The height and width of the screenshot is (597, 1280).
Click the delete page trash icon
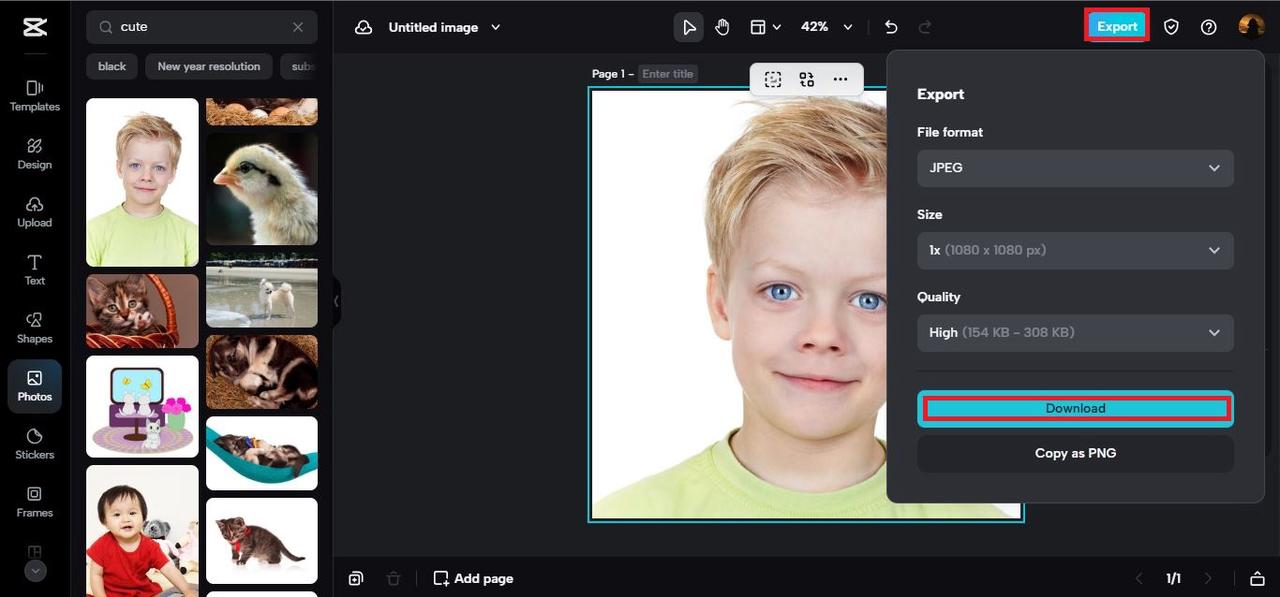393,578
